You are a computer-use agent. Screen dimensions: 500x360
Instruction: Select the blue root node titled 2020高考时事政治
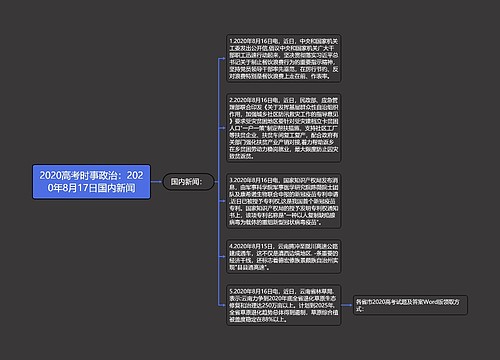point(91,182)
